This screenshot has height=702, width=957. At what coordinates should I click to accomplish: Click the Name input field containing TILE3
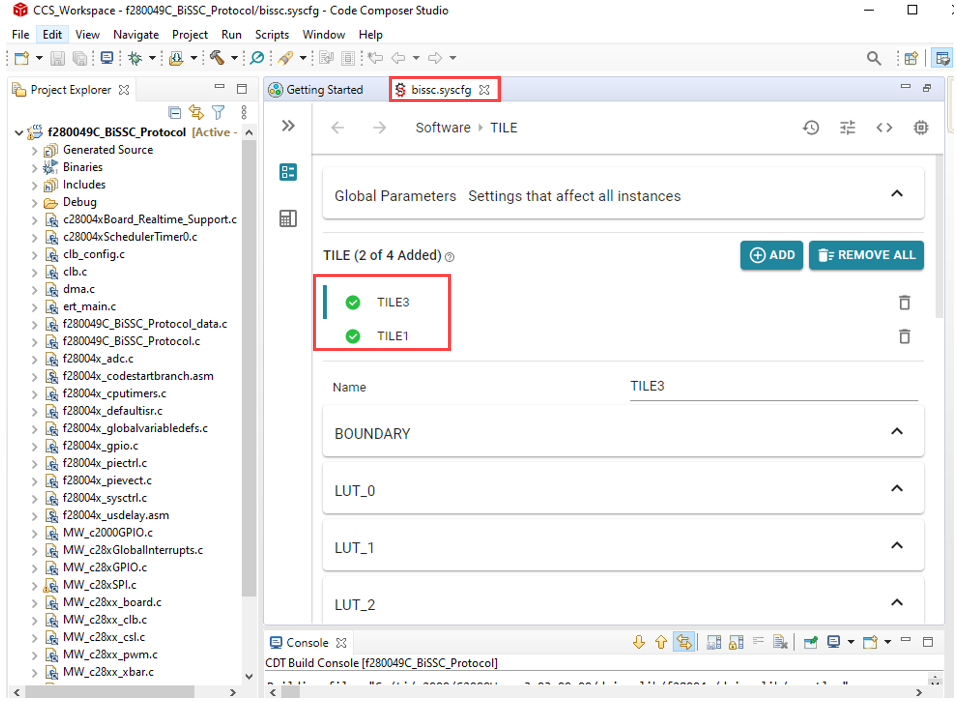(x=773, y=387)
